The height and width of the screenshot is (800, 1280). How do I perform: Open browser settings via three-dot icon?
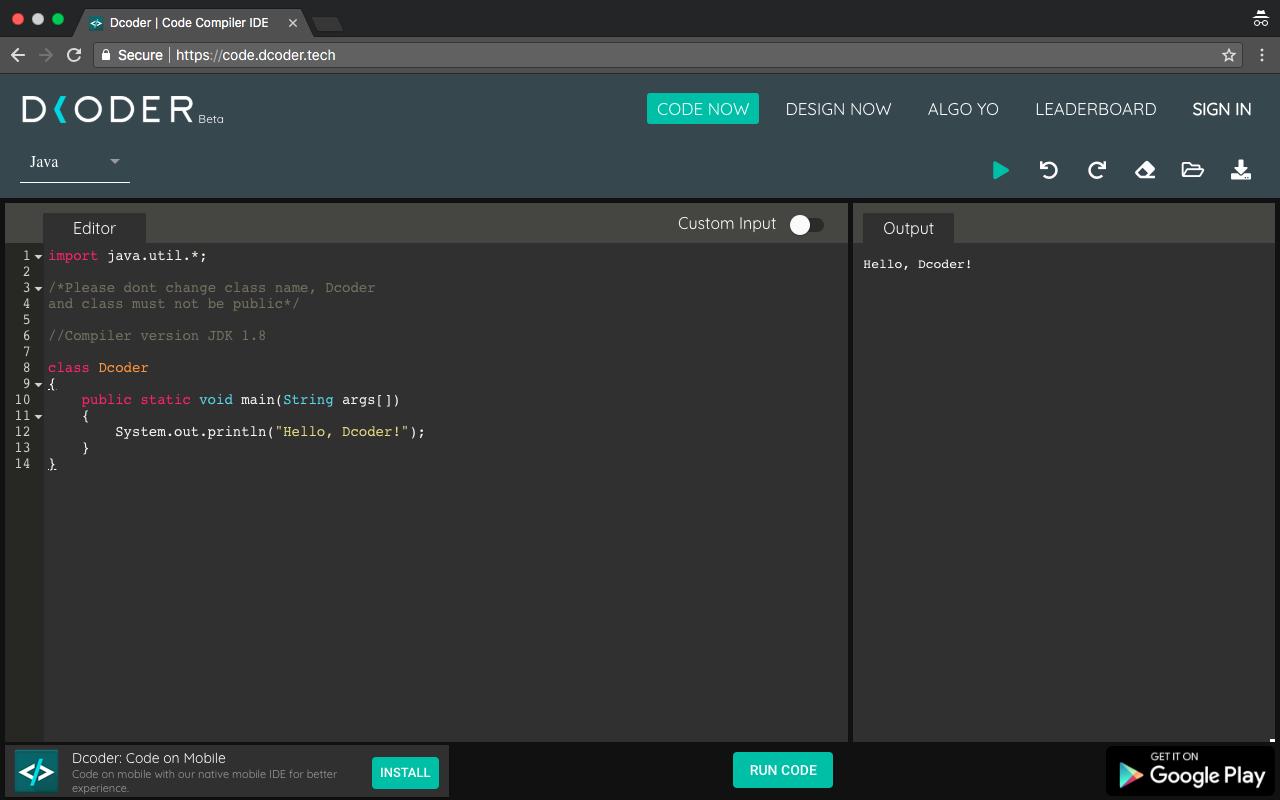[x=1262, y=55]
